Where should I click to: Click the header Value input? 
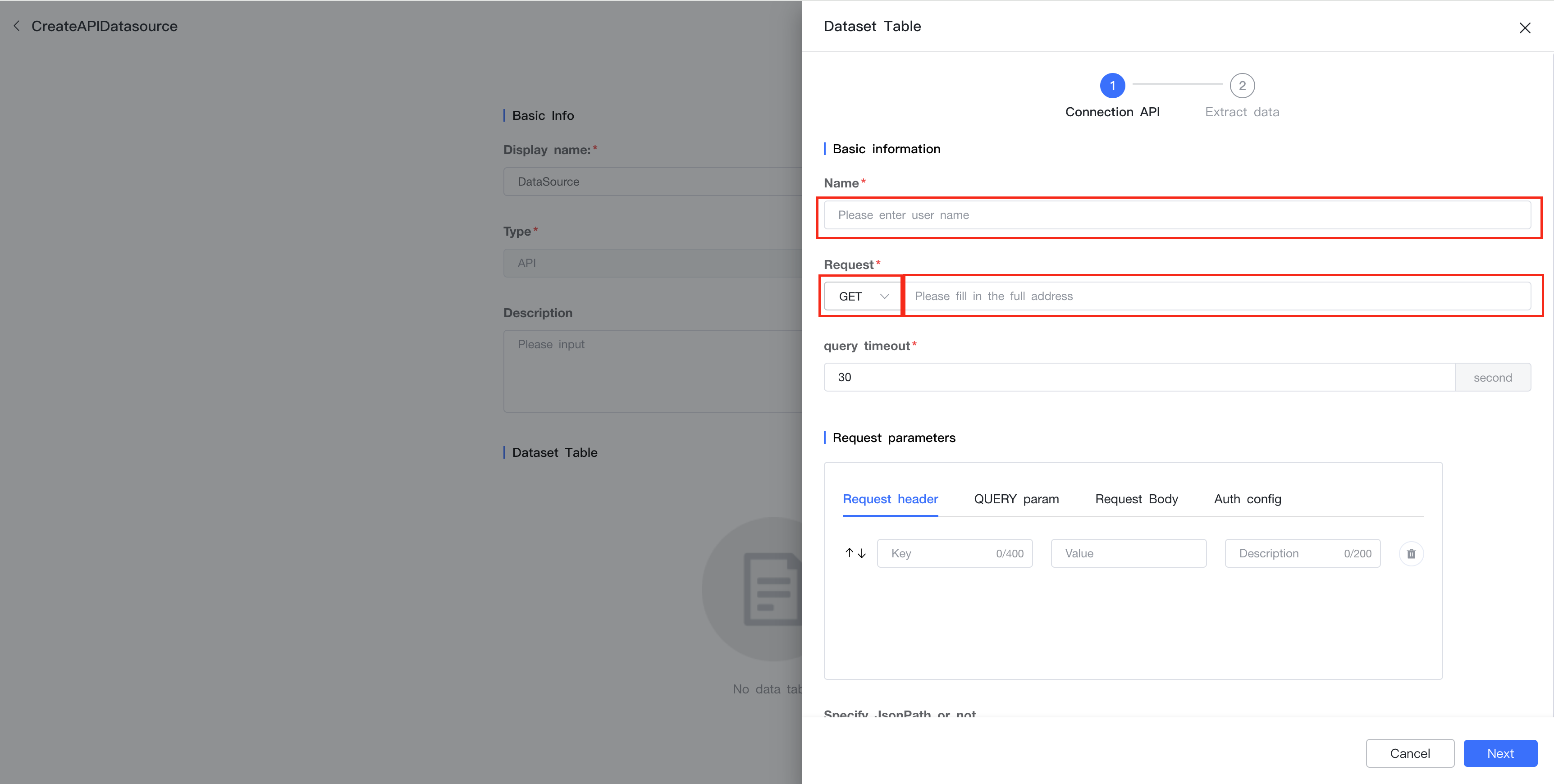click(1128, 554)
